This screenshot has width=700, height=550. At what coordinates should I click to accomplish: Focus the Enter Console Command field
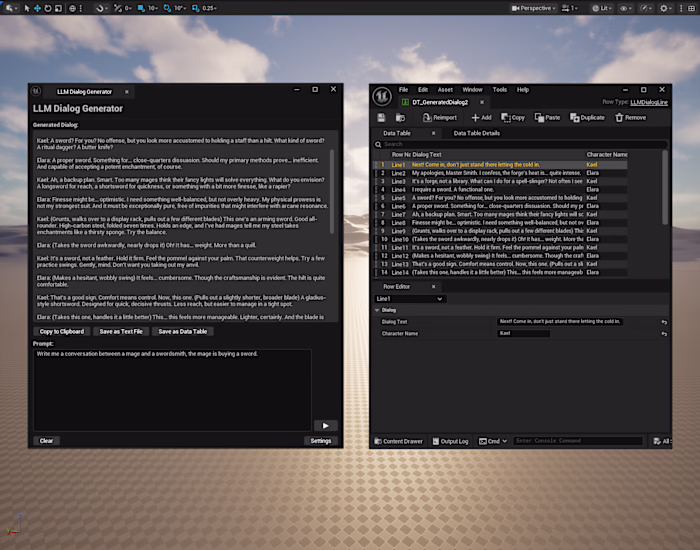pyautogui.click(x=578, y=441)
